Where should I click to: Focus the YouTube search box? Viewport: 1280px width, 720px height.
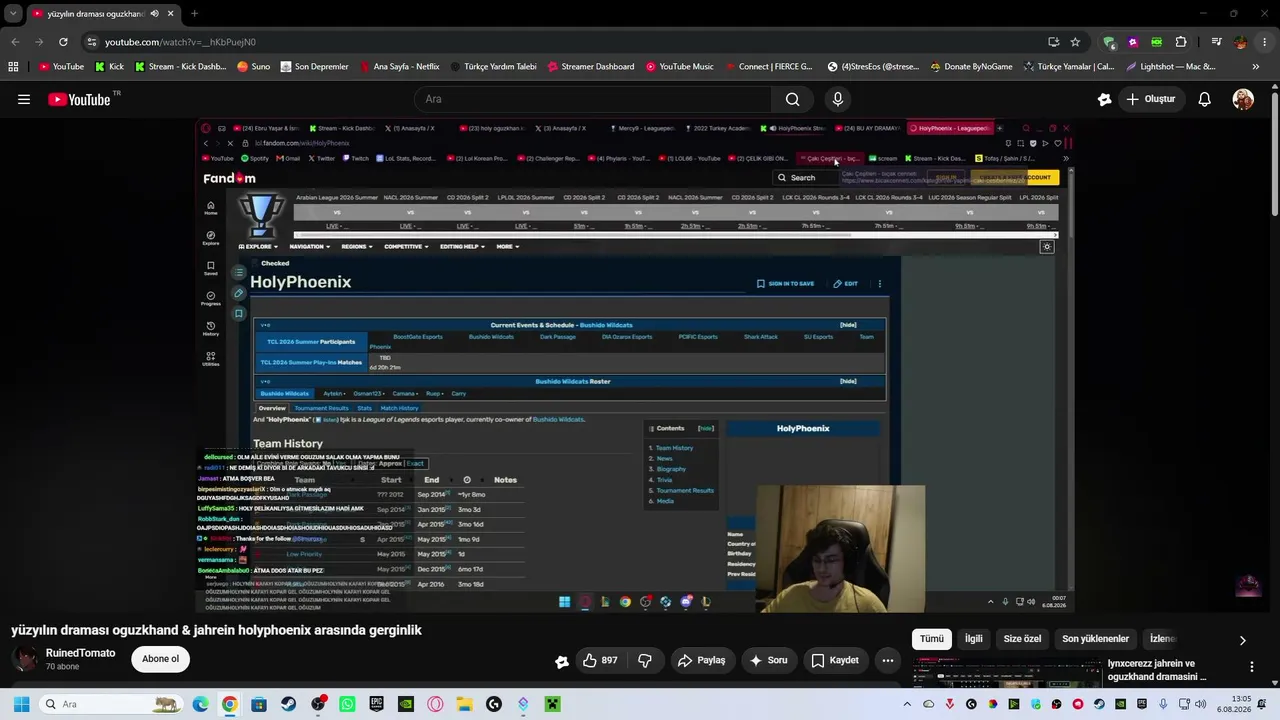593,99
